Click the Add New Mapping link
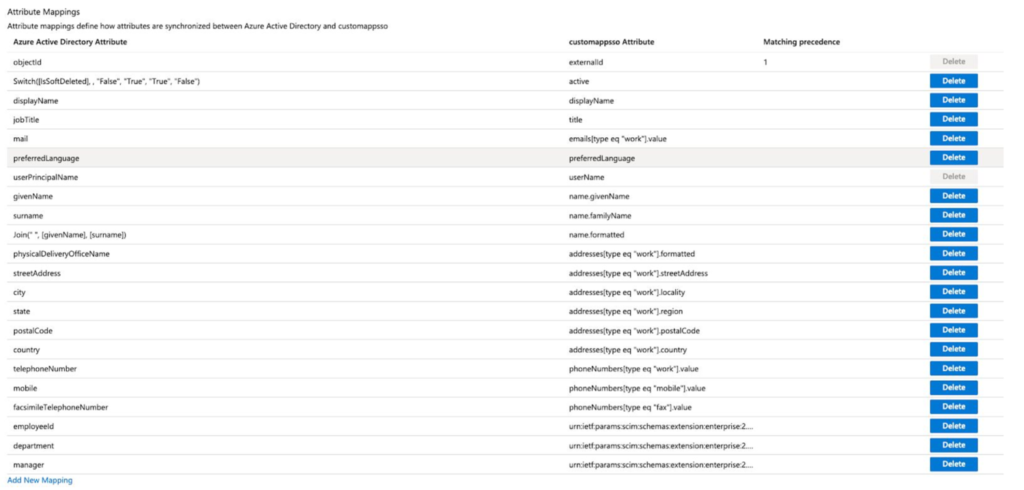 tap(40, 481)
